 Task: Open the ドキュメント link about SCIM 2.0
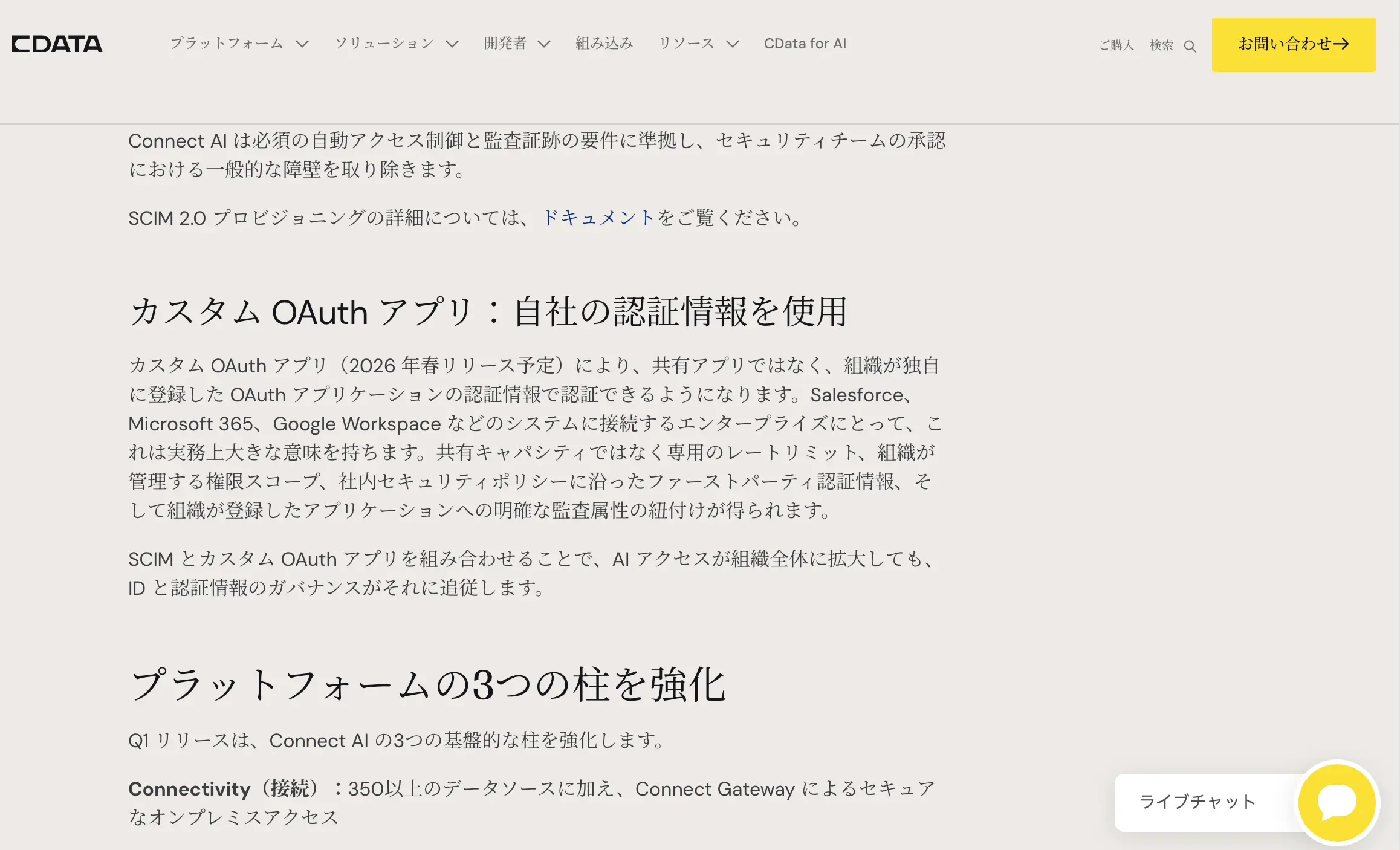(598, 218)
